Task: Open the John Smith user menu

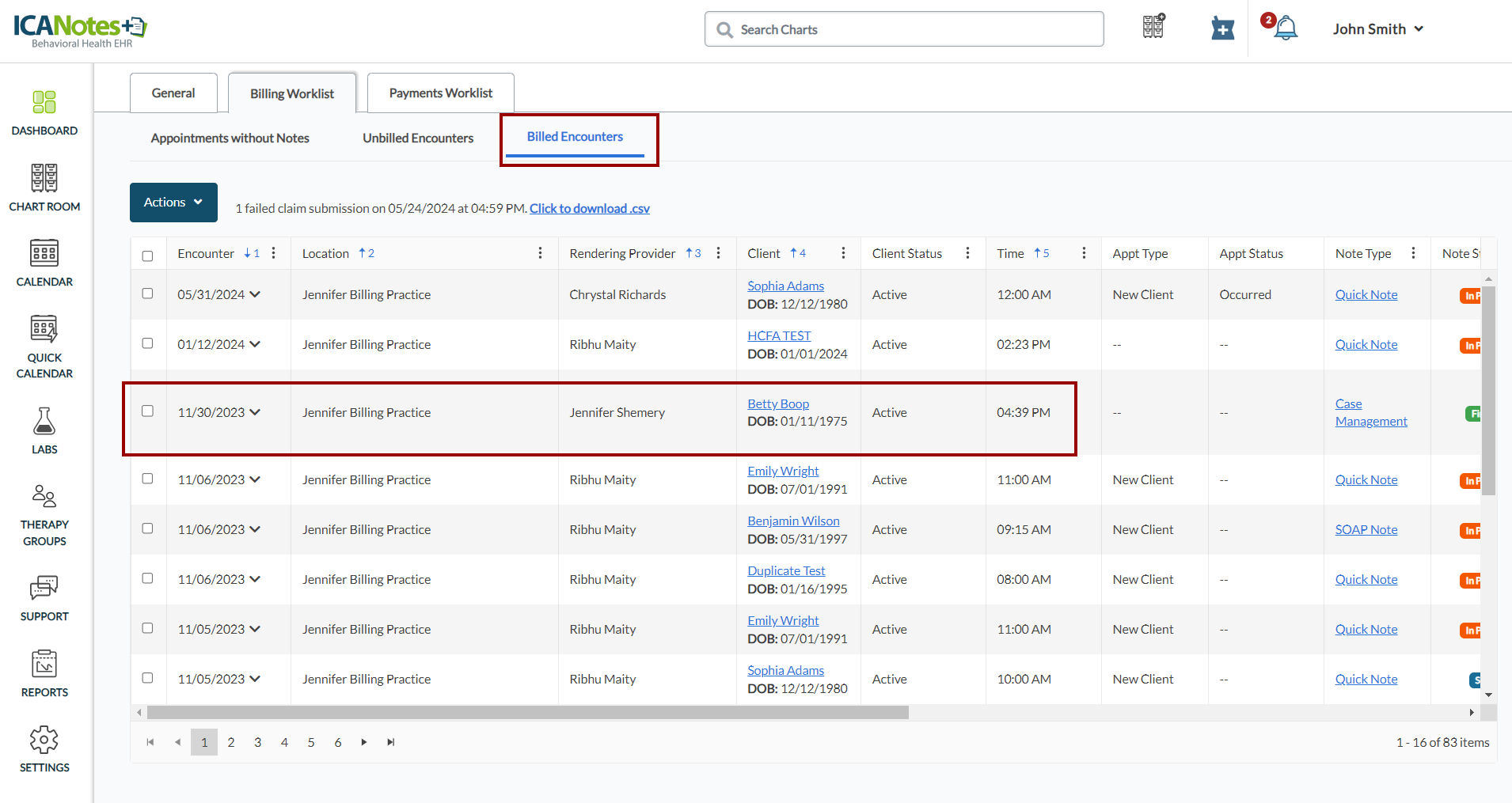Action: pyautogui.click(x=1377, y=29)
